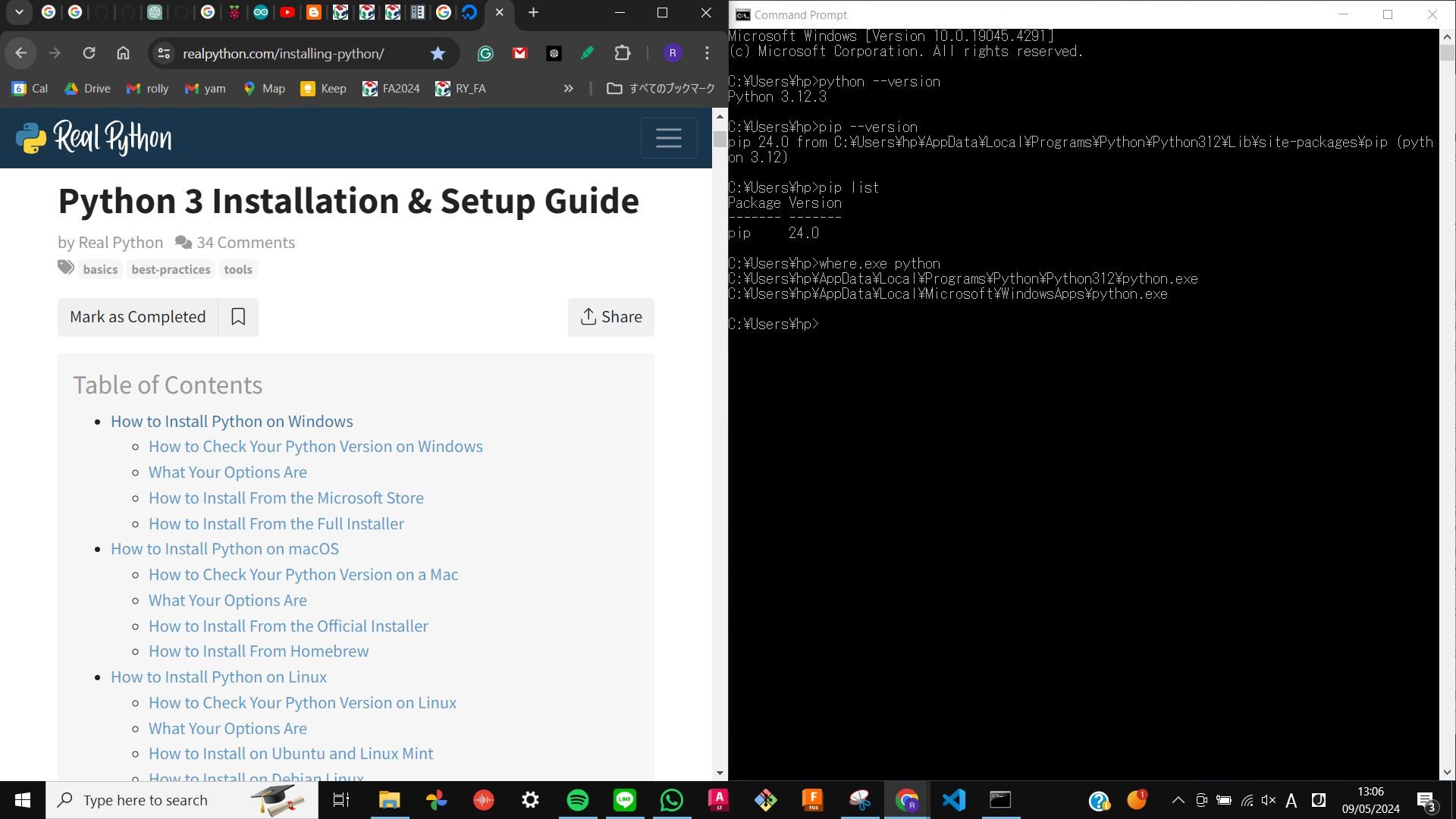Open the all bookmarks folder
The height and width of the screenshot is (819, 1456).
(x=661, y=89)
